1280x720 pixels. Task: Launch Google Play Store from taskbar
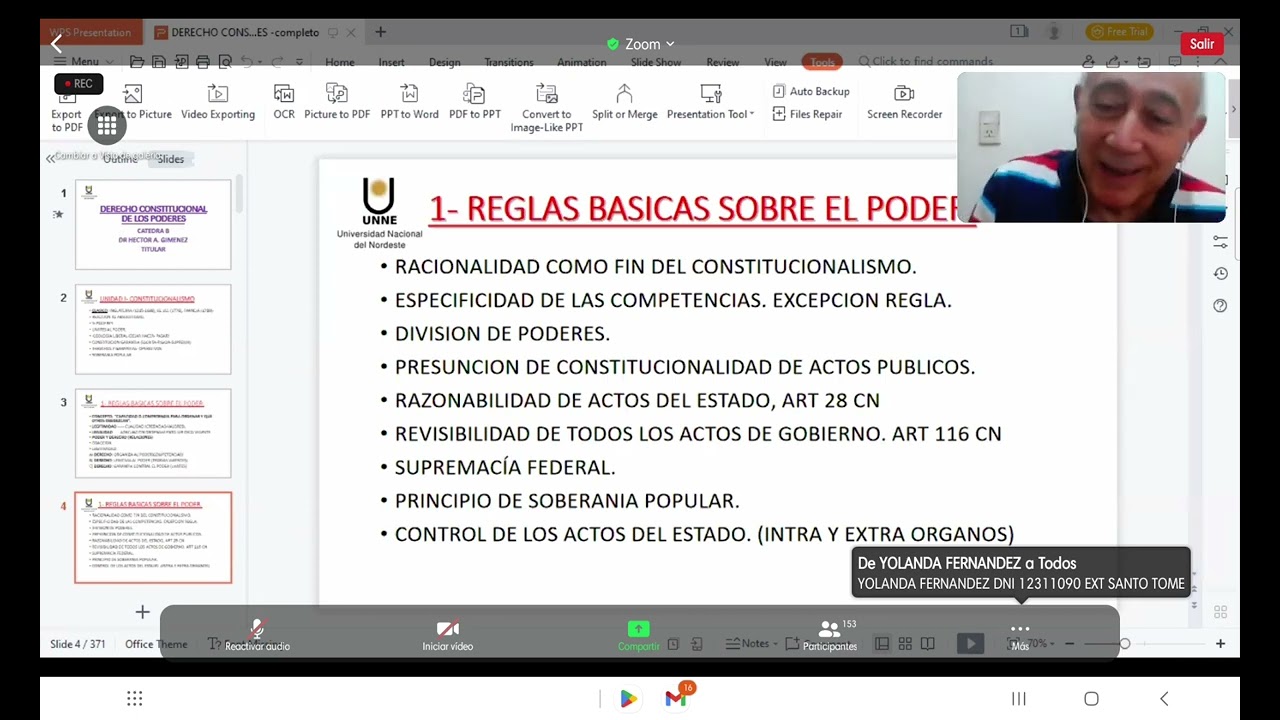[628, 699]
